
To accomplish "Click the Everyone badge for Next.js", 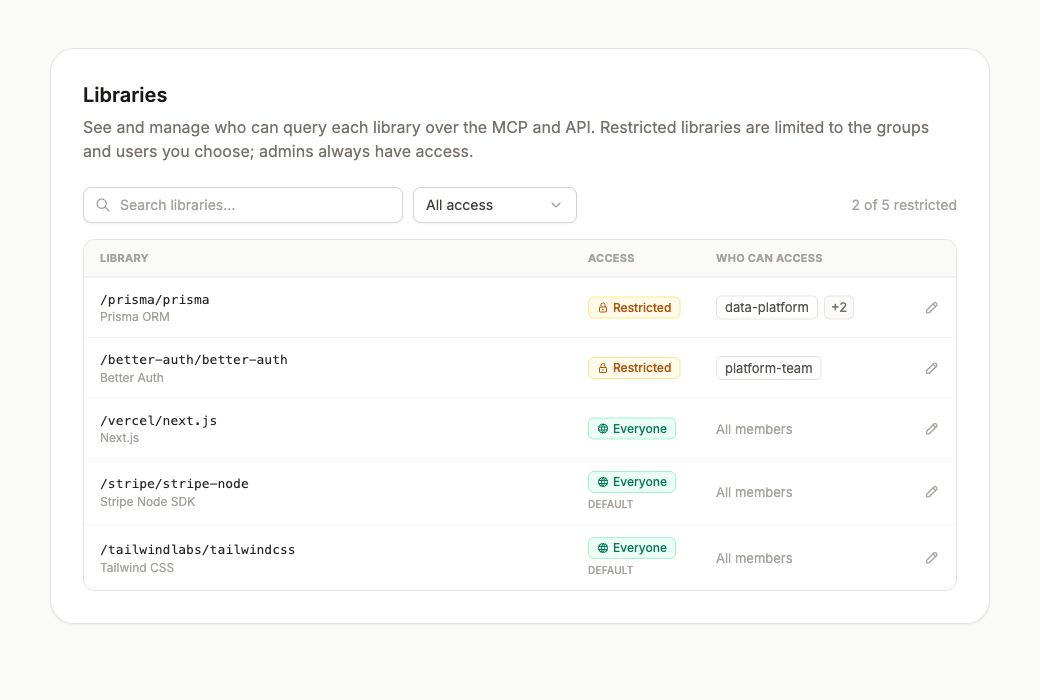I will point(632,429).
